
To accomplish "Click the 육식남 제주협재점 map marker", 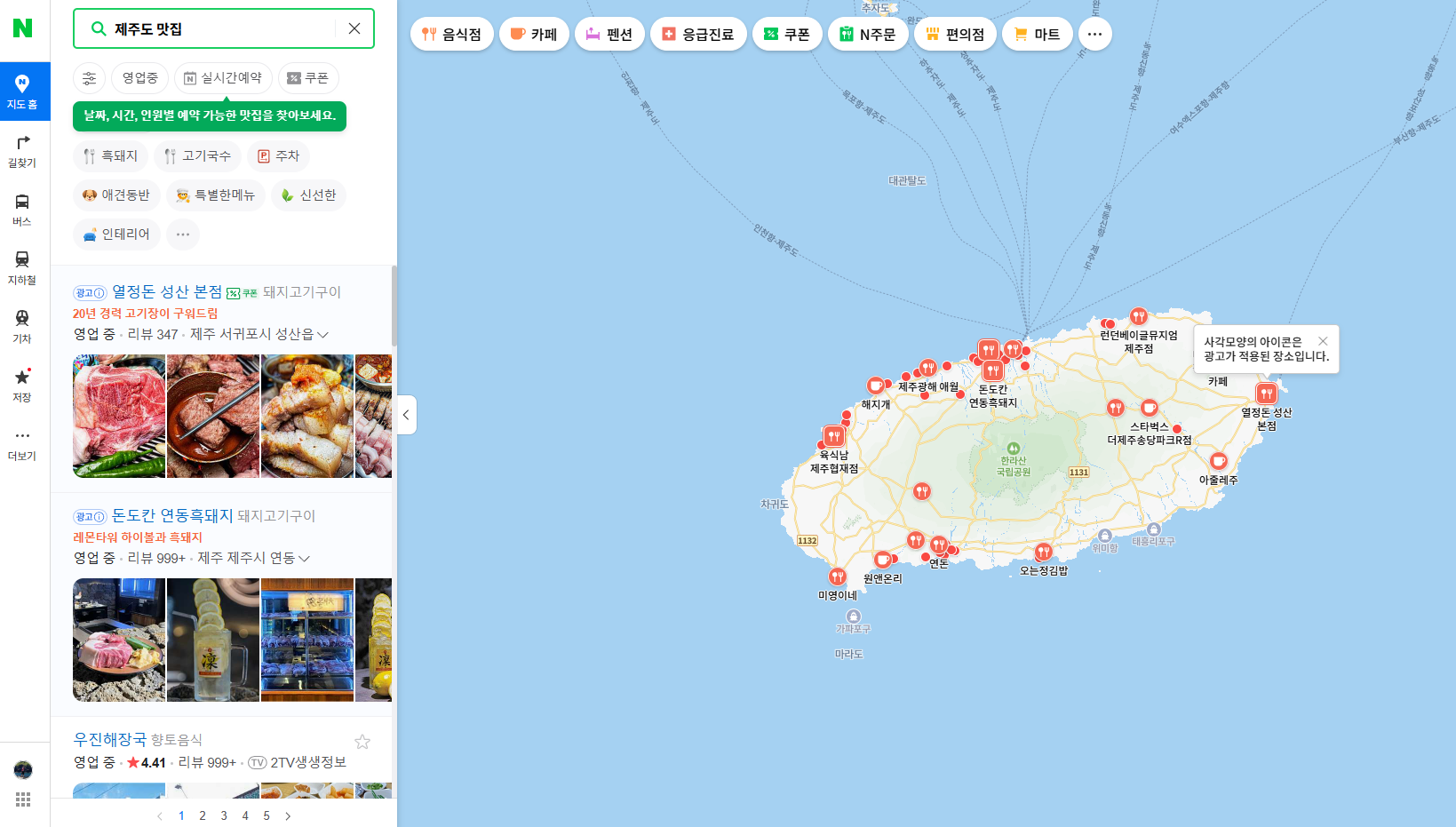I will pyautogui.click(x=833, y=436).
